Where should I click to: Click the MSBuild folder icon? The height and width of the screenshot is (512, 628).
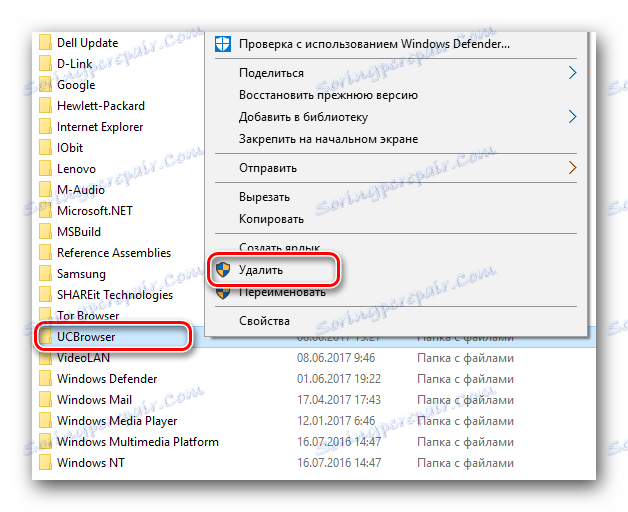pyautogui.click(x=45, y=232)
